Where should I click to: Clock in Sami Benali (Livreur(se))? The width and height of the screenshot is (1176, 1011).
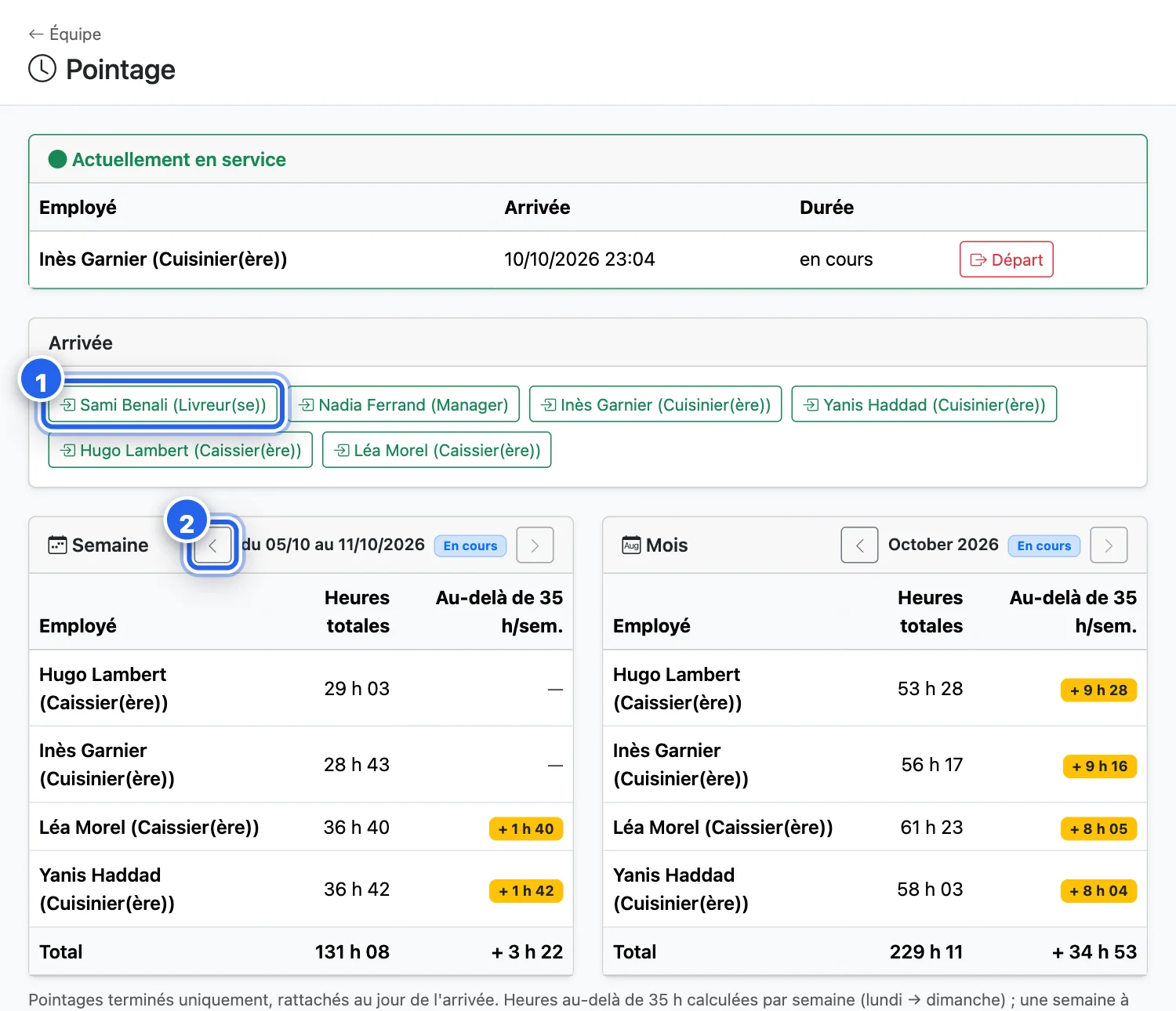[164, 404]
